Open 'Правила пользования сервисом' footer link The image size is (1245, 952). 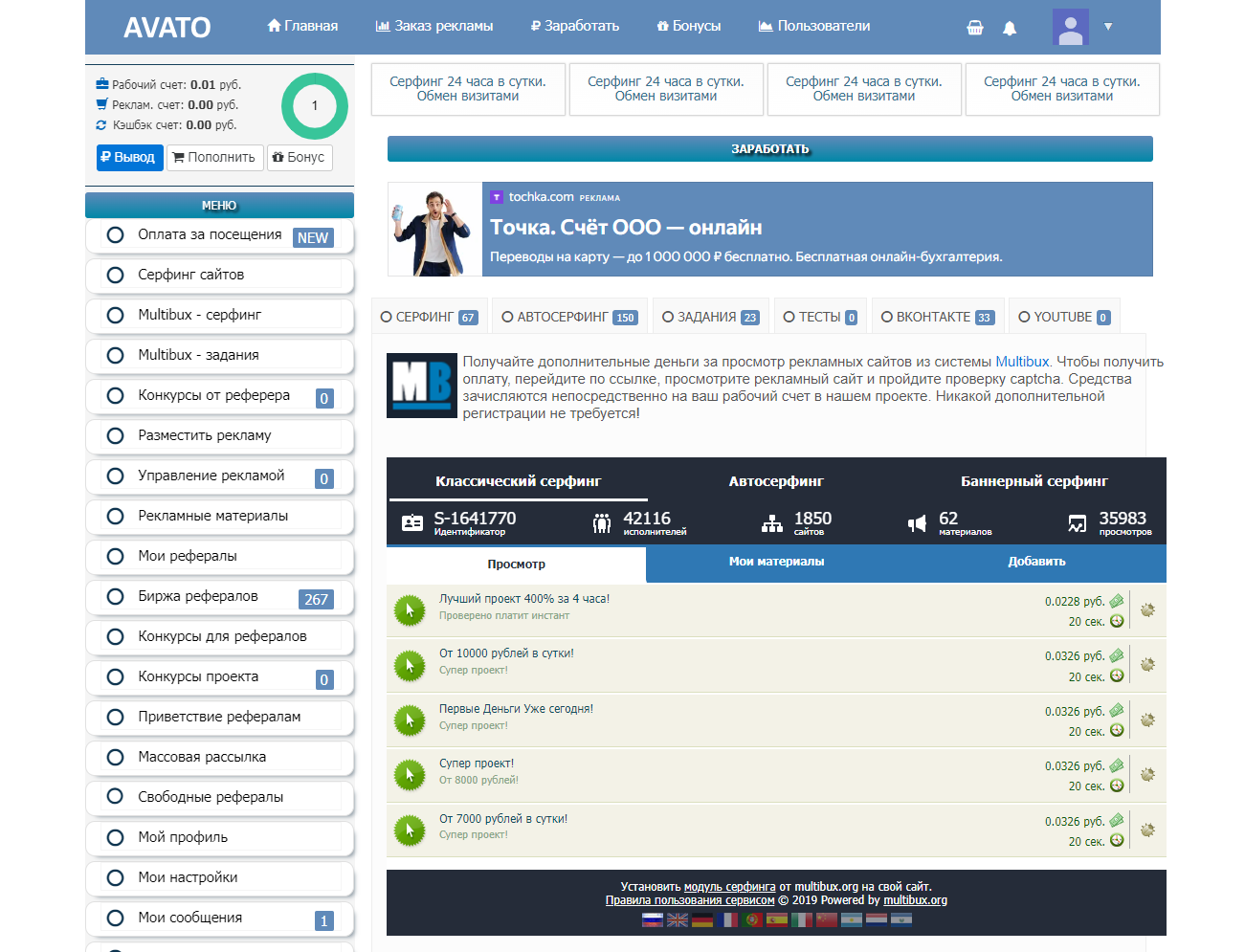pyautogui.click(x=690, y=900)
